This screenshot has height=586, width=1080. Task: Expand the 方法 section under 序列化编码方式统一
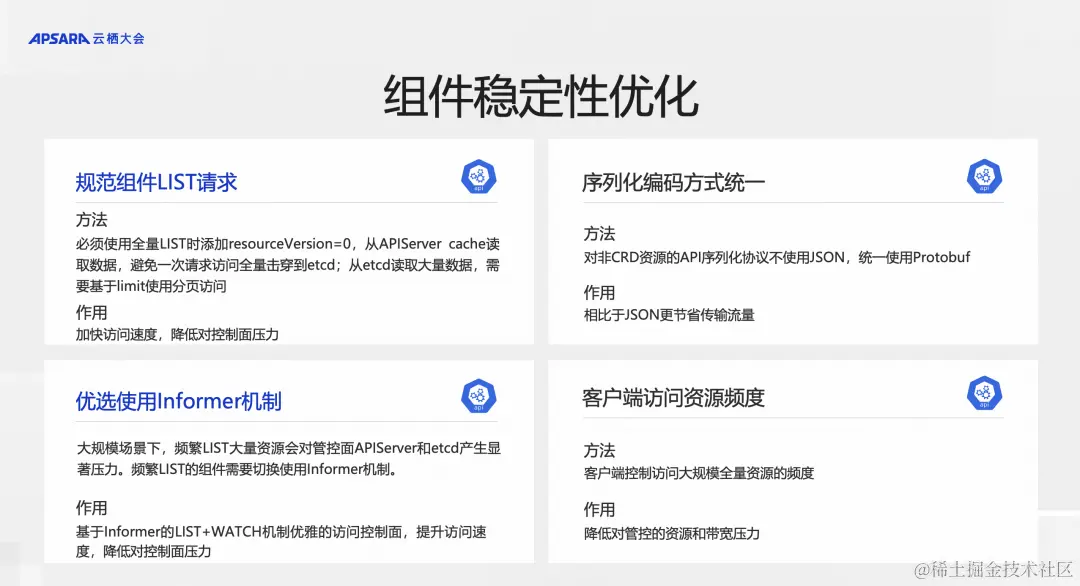(599, 233)
